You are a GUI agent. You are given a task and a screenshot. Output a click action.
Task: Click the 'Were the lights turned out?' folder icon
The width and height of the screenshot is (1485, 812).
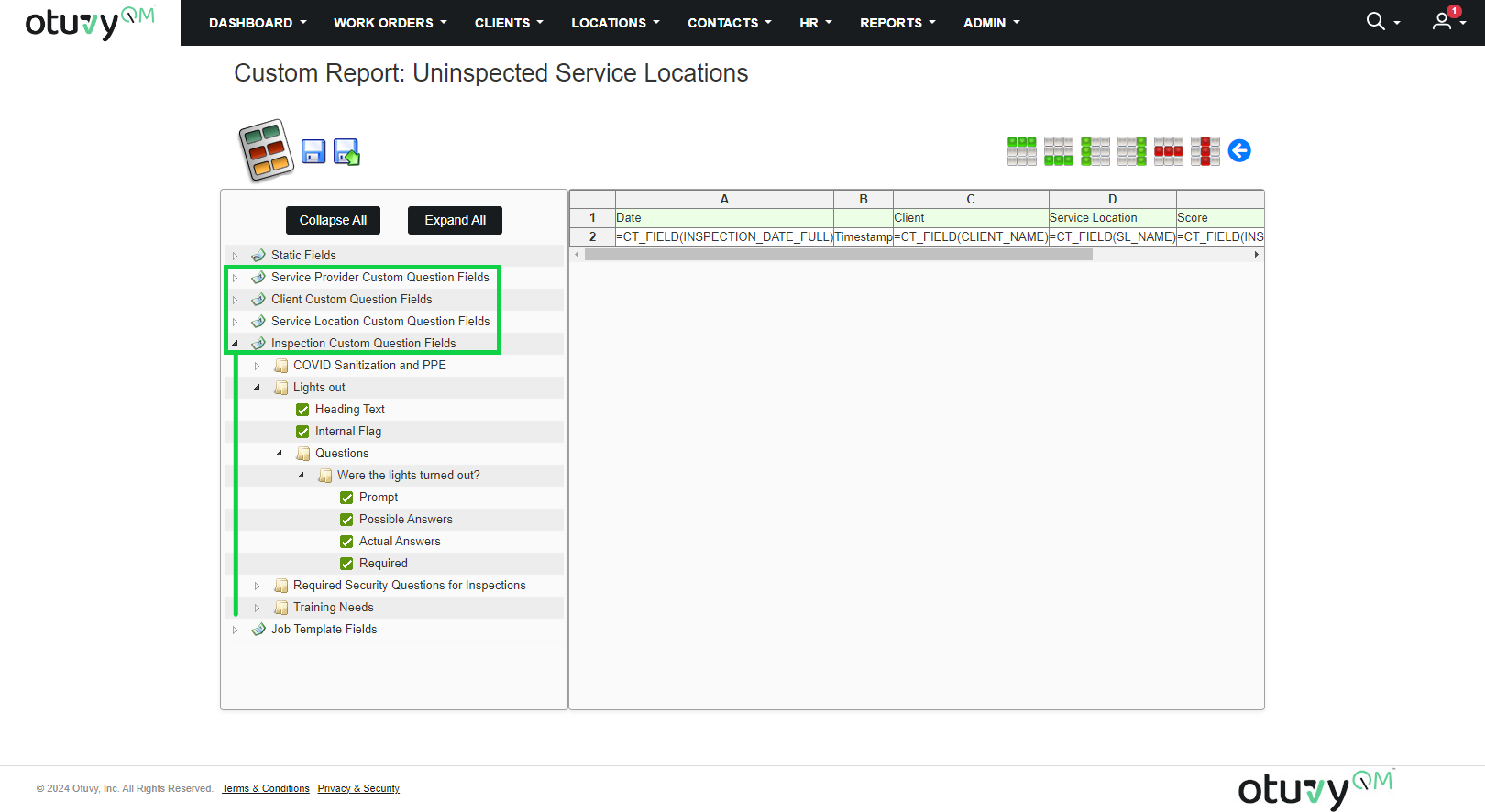pyautogui.click(x=324, y=476)
